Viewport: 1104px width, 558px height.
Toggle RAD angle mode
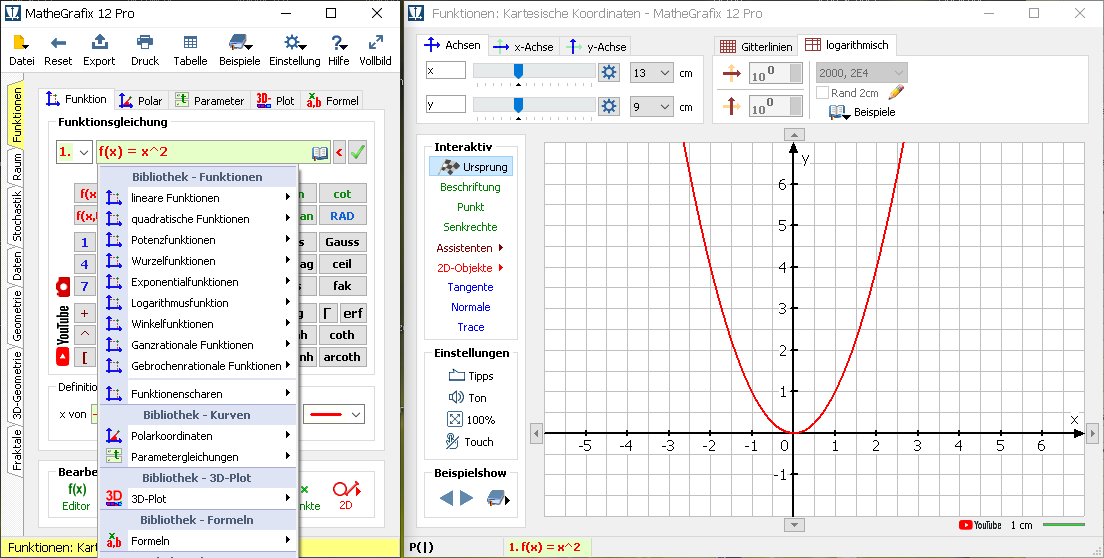(342, 216)
